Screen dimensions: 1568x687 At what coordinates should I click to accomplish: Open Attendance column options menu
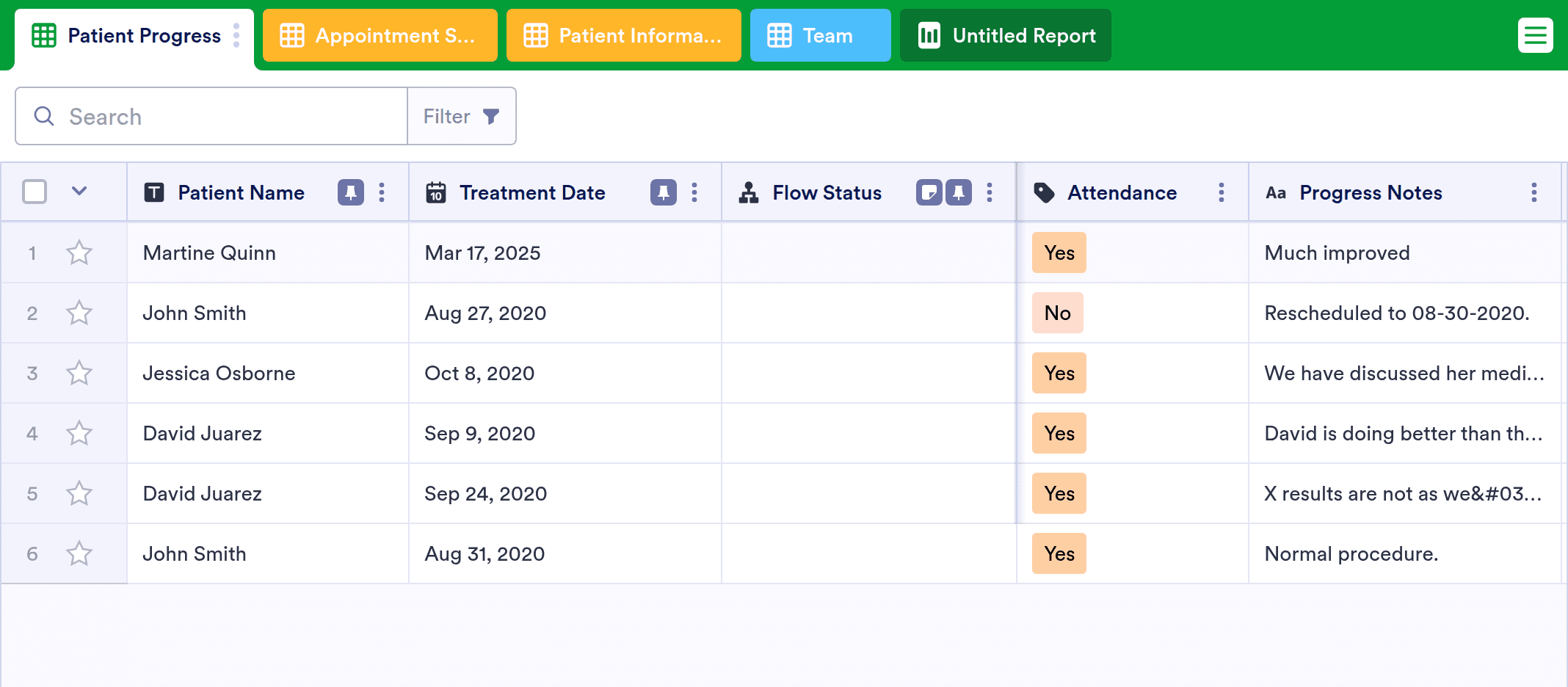pos(1222,192)
